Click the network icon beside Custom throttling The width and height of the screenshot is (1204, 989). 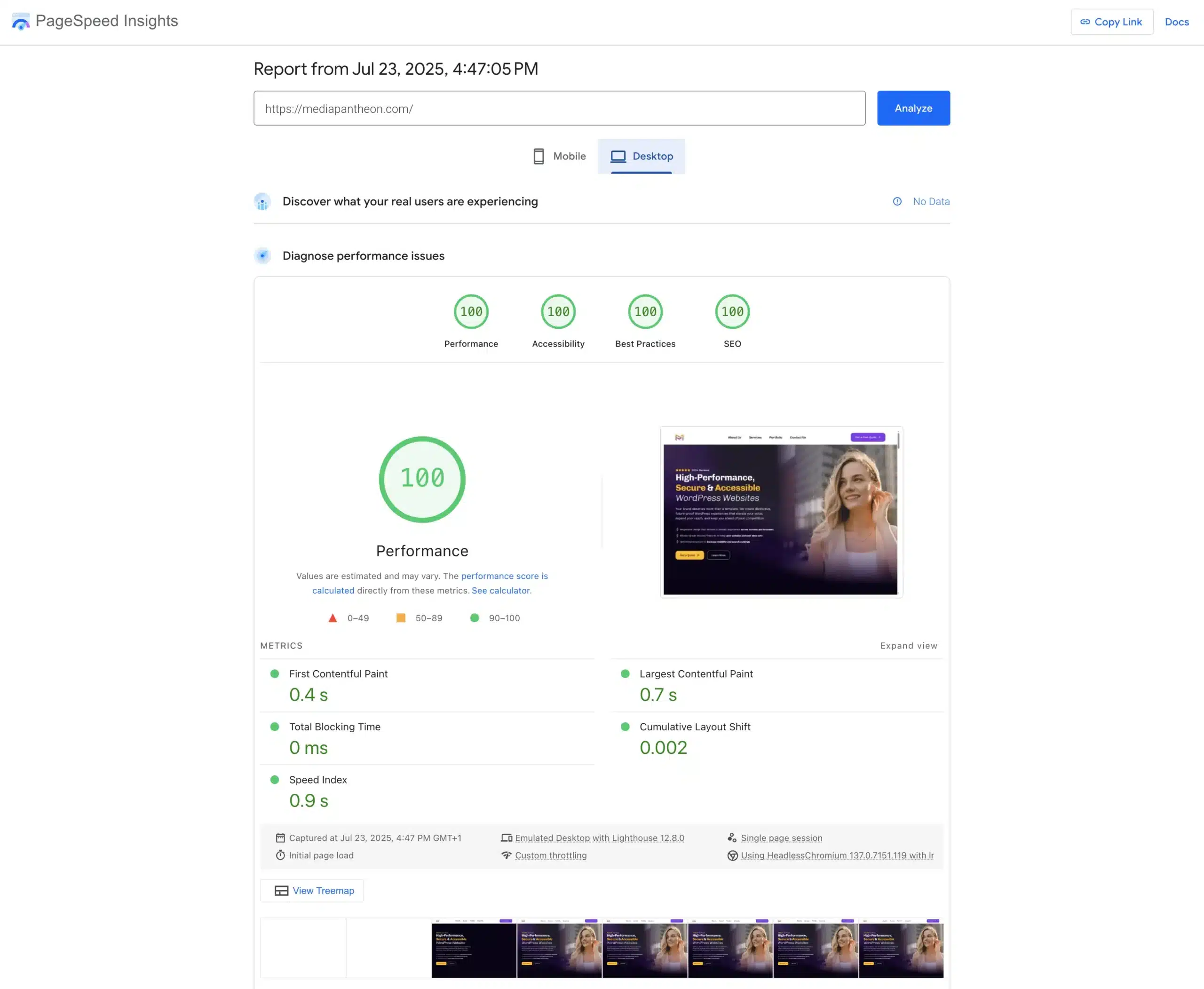[507, 855]
